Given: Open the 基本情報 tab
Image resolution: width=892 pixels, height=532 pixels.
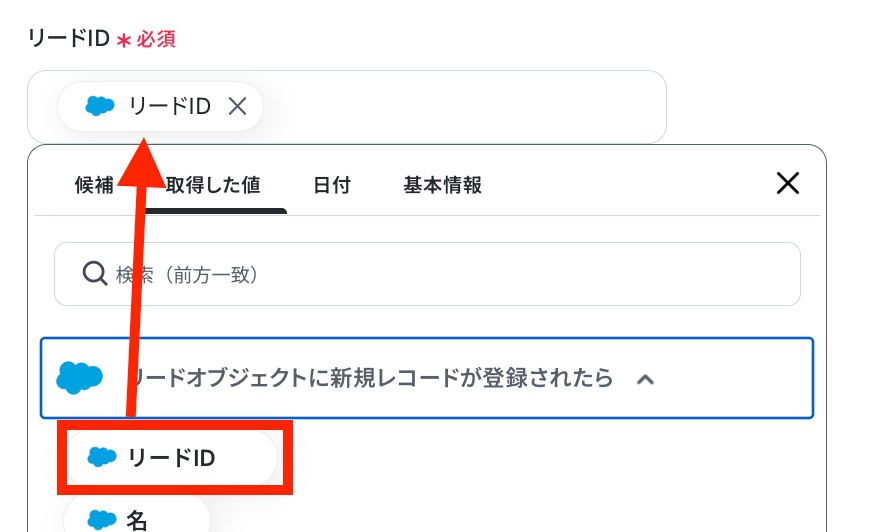Looking at the screenshot, I should pos(443,185).
